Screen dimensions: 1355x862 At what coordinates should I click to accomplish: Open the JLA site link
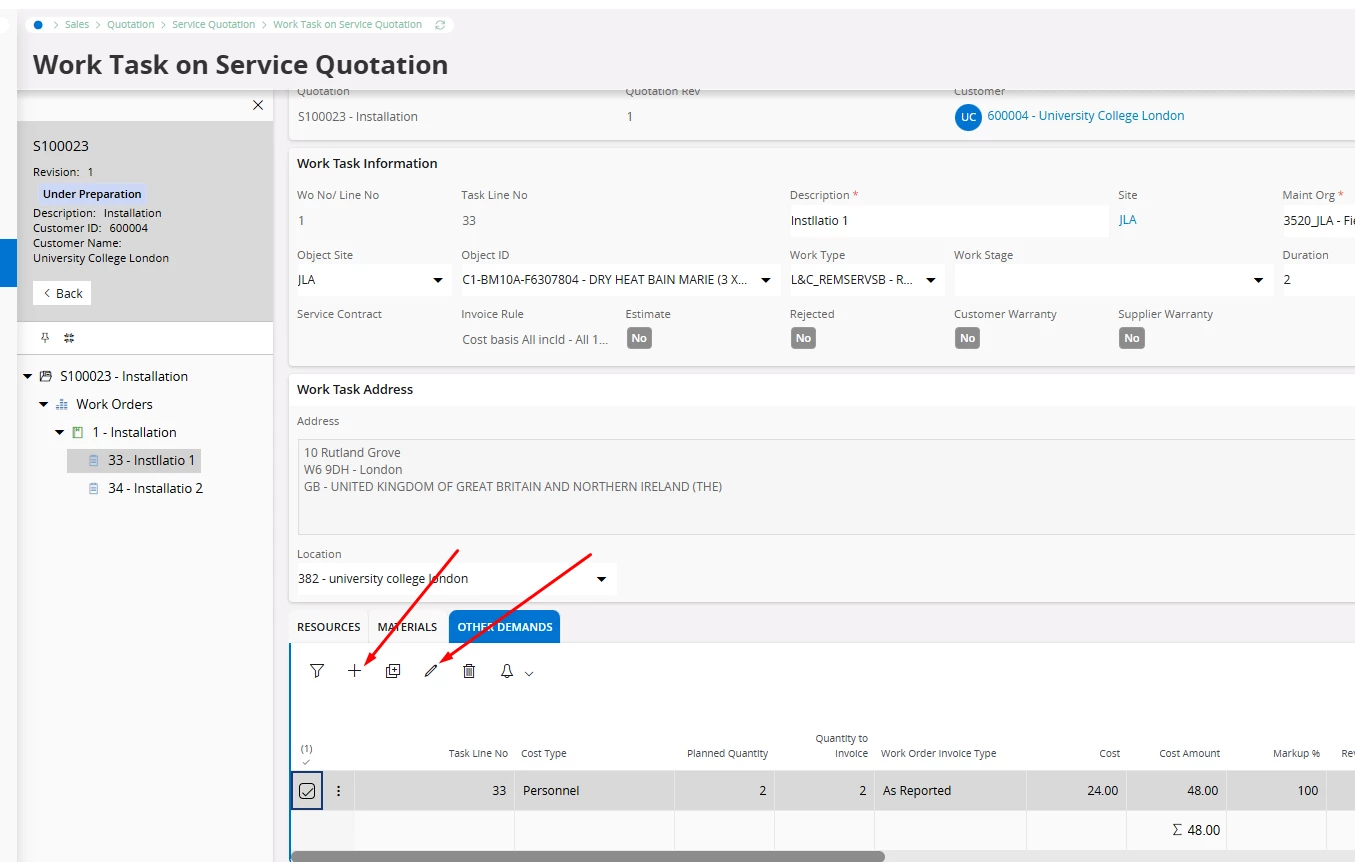(x=1128, y=220)
